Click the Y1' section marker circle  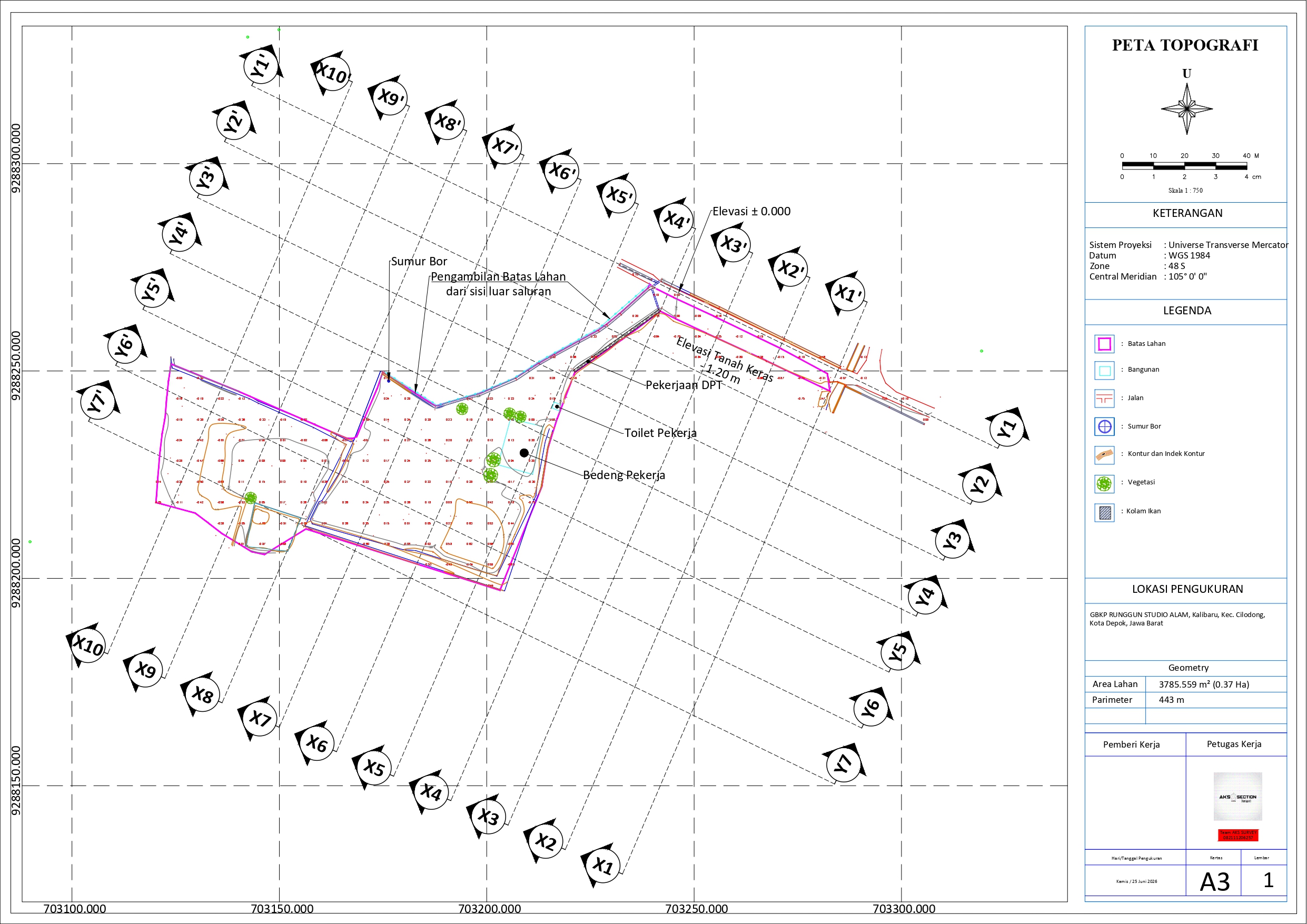click(261, 66)
